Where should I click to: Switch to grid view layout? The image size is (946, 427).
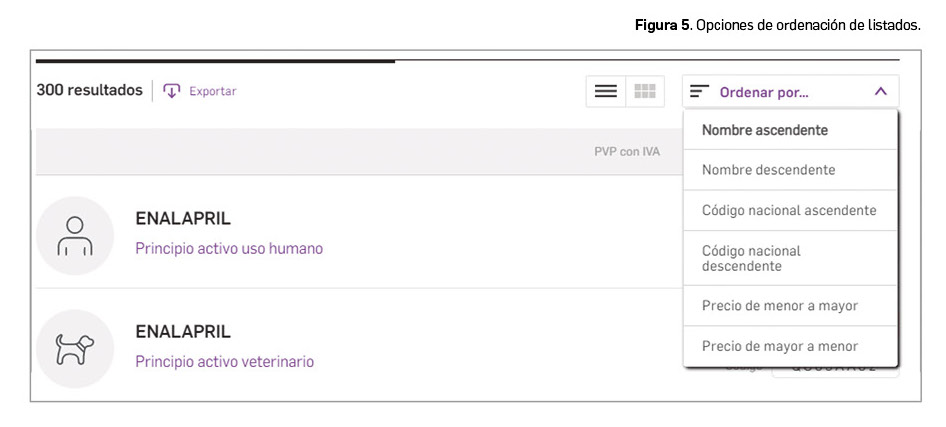pos(645,91)
